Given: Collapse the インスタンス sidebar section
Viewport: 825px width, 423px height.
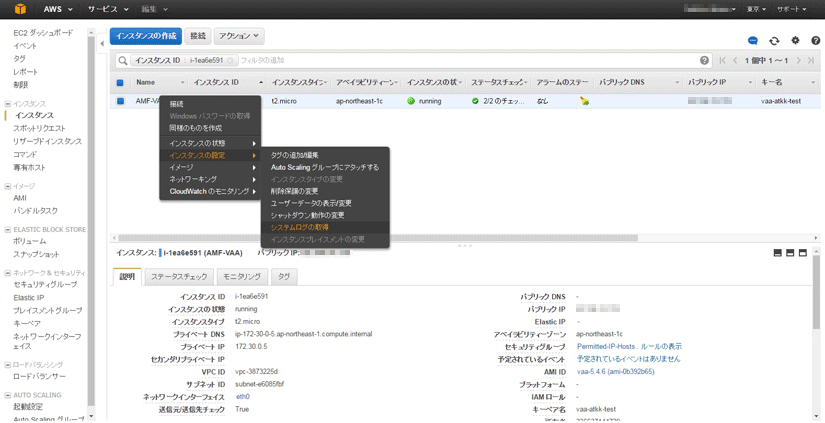Looking at the screenshot, I should click(8, 104).
